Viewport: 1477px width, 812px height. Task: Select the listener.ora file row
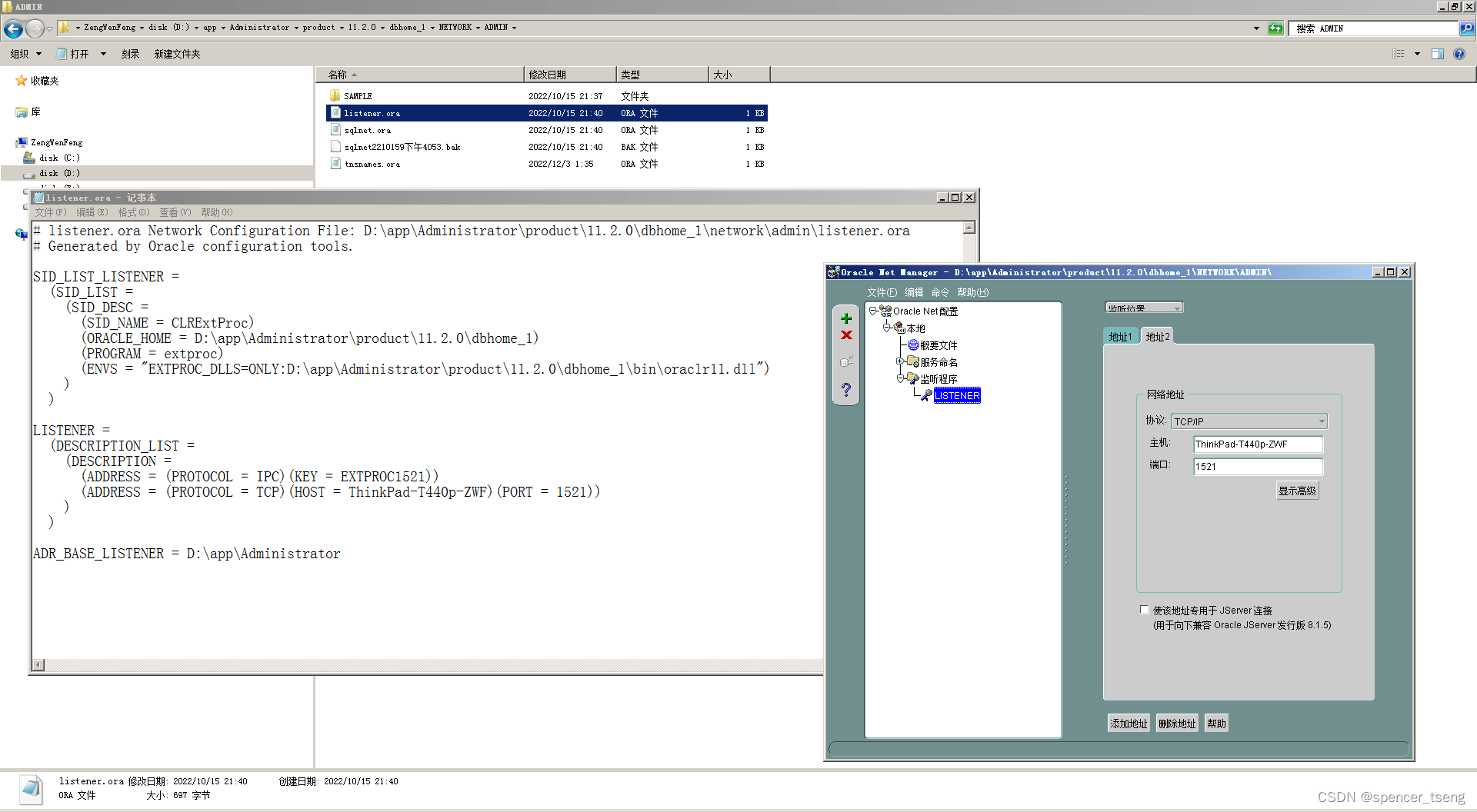547,113
